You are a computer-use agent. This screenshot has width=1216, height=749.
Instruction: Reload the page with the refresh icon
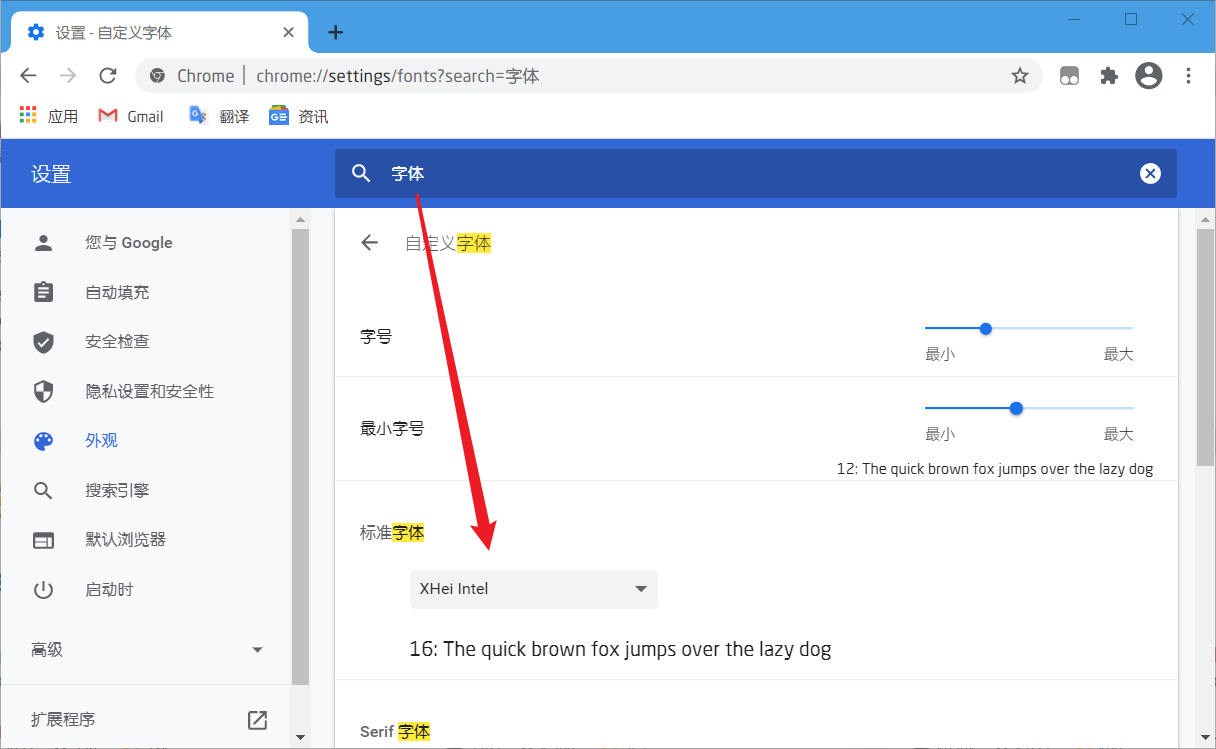click(x=108, y=76)
